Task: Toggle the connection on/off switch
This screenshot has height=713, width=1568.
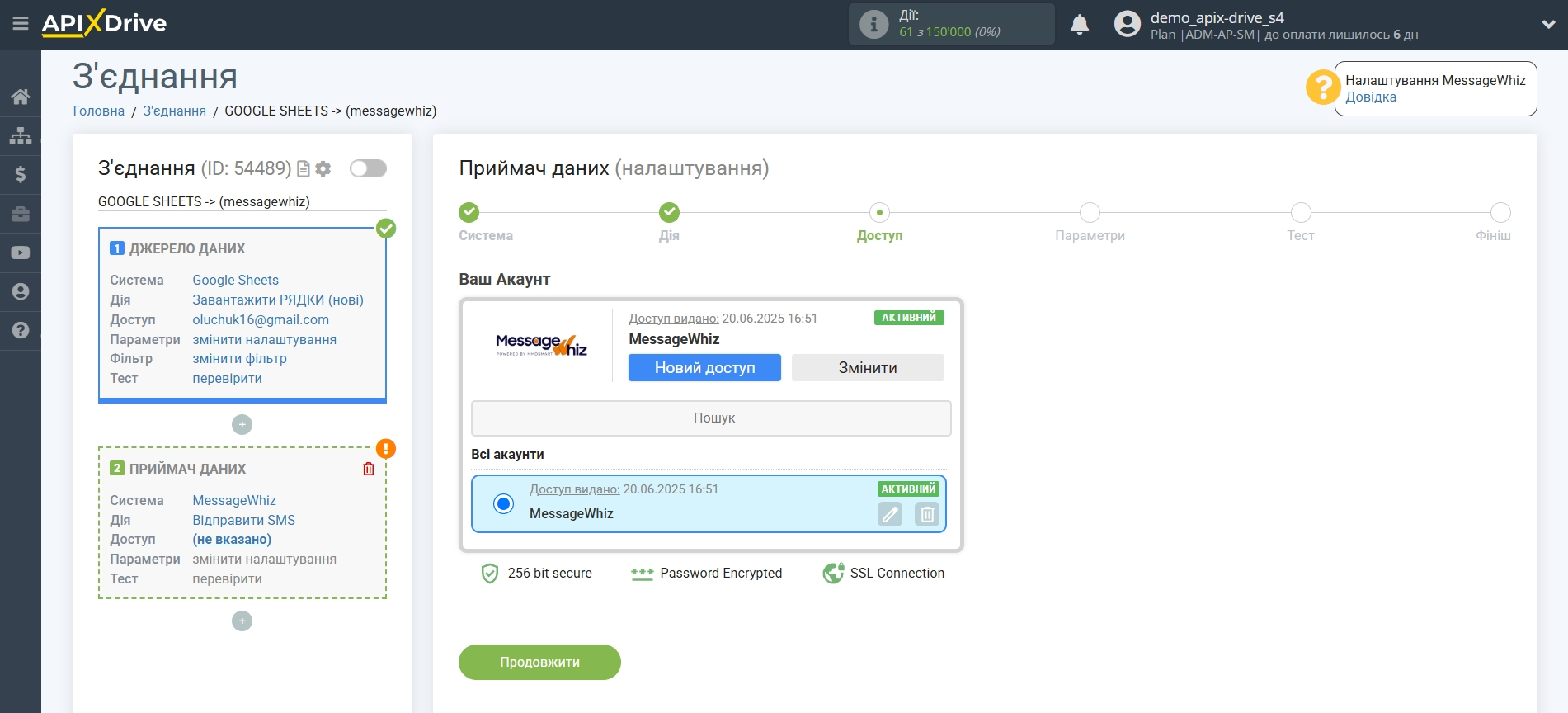Action: pyautogui.click(x=368, y=168)
